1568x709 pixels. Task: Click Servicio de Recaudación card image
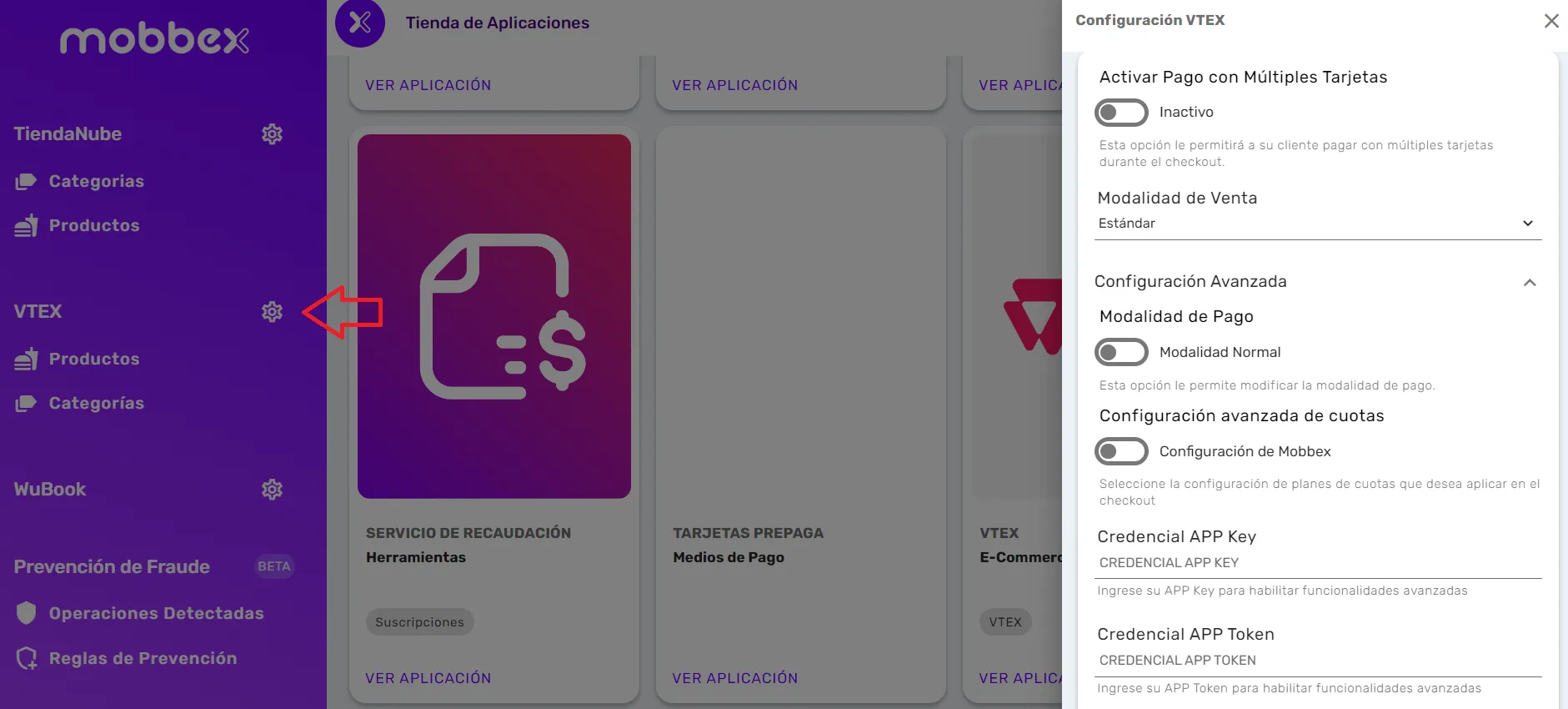pos(494,317)
